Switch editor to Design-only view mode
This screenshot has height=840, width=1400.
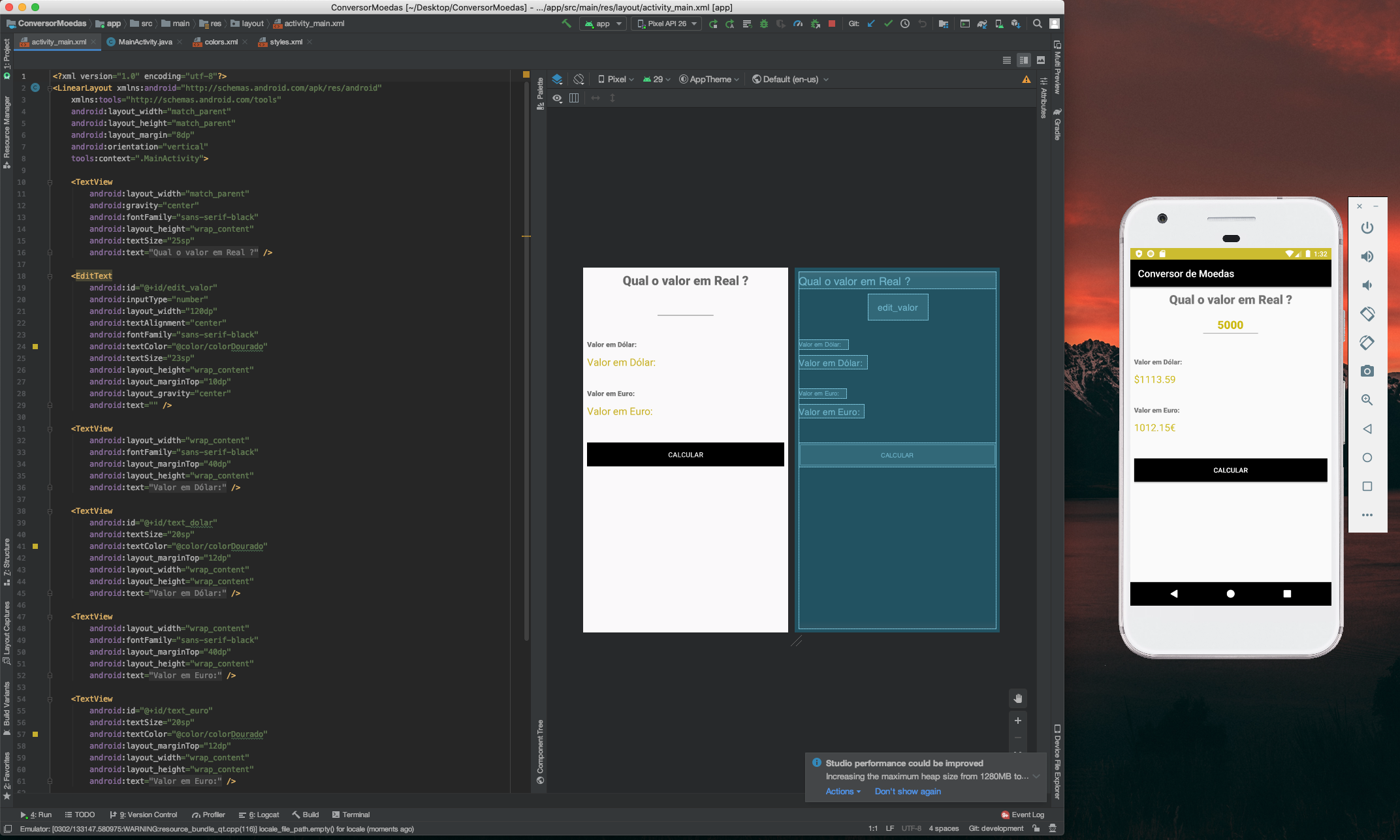tap(1041, 60)
